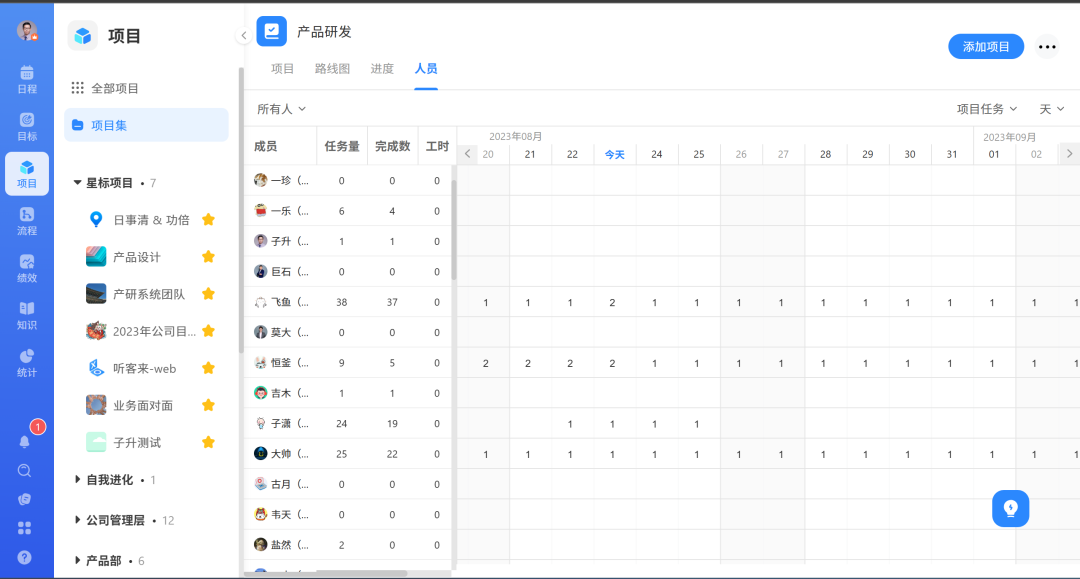Select member row 飞鱼
Viewport: 1080px width, 579px height.
coord(349,302)
